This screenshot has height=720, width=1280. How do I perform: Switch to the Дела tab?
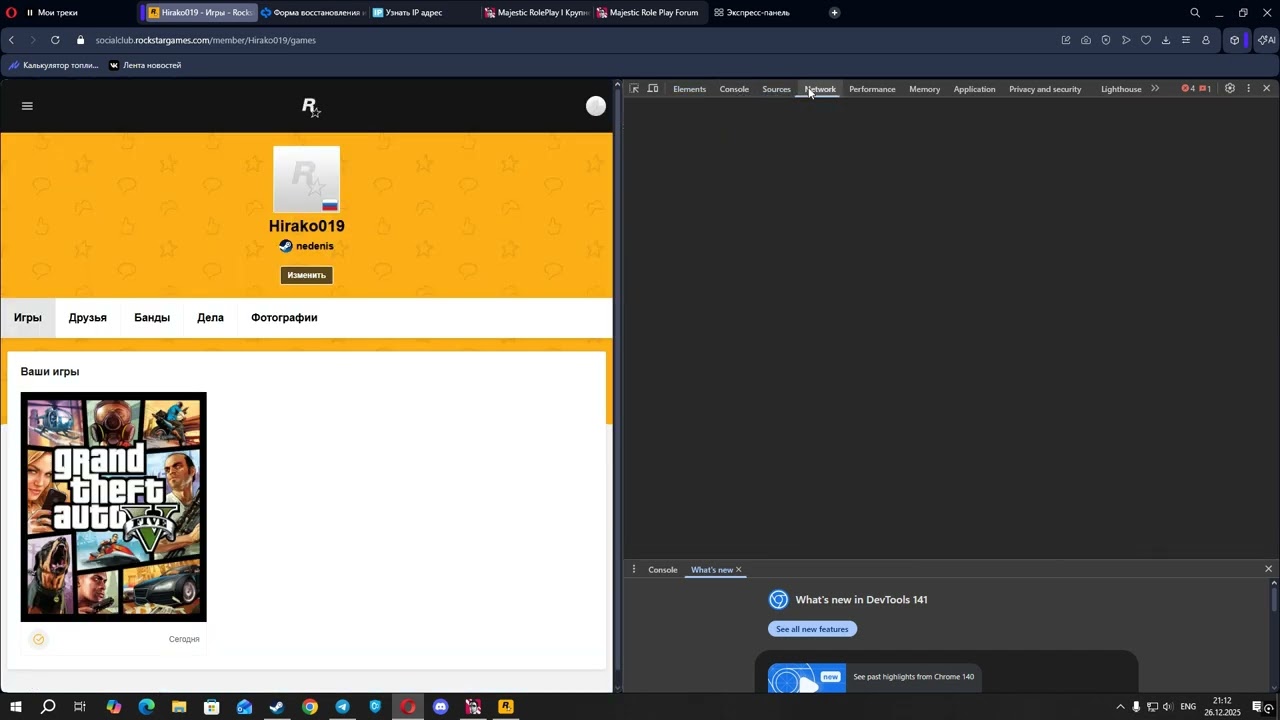click(210, 318)
